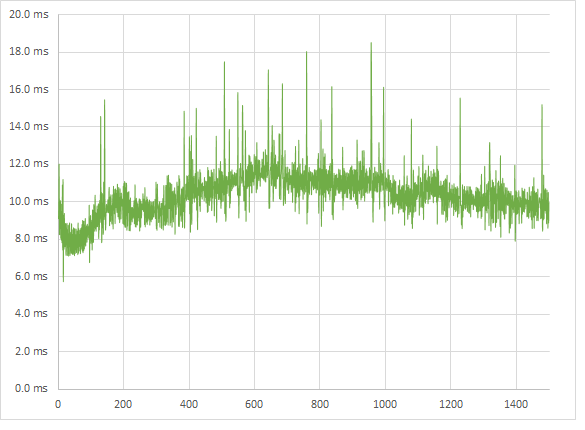Select the 16.0 ms axis label
585x430 pixels.
tap(29, 90)
